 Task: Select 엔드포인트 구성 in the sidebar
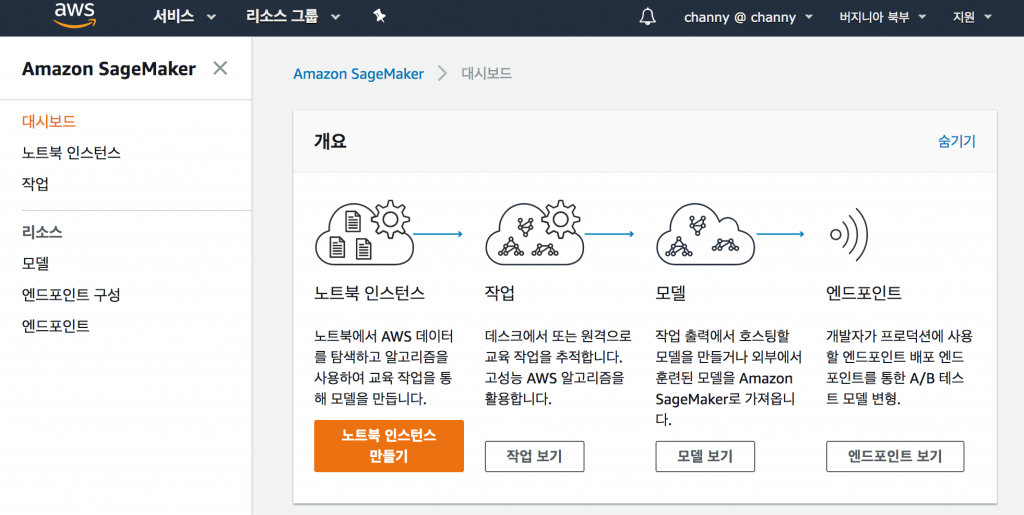pyautogui.click(x=71, y=294)
